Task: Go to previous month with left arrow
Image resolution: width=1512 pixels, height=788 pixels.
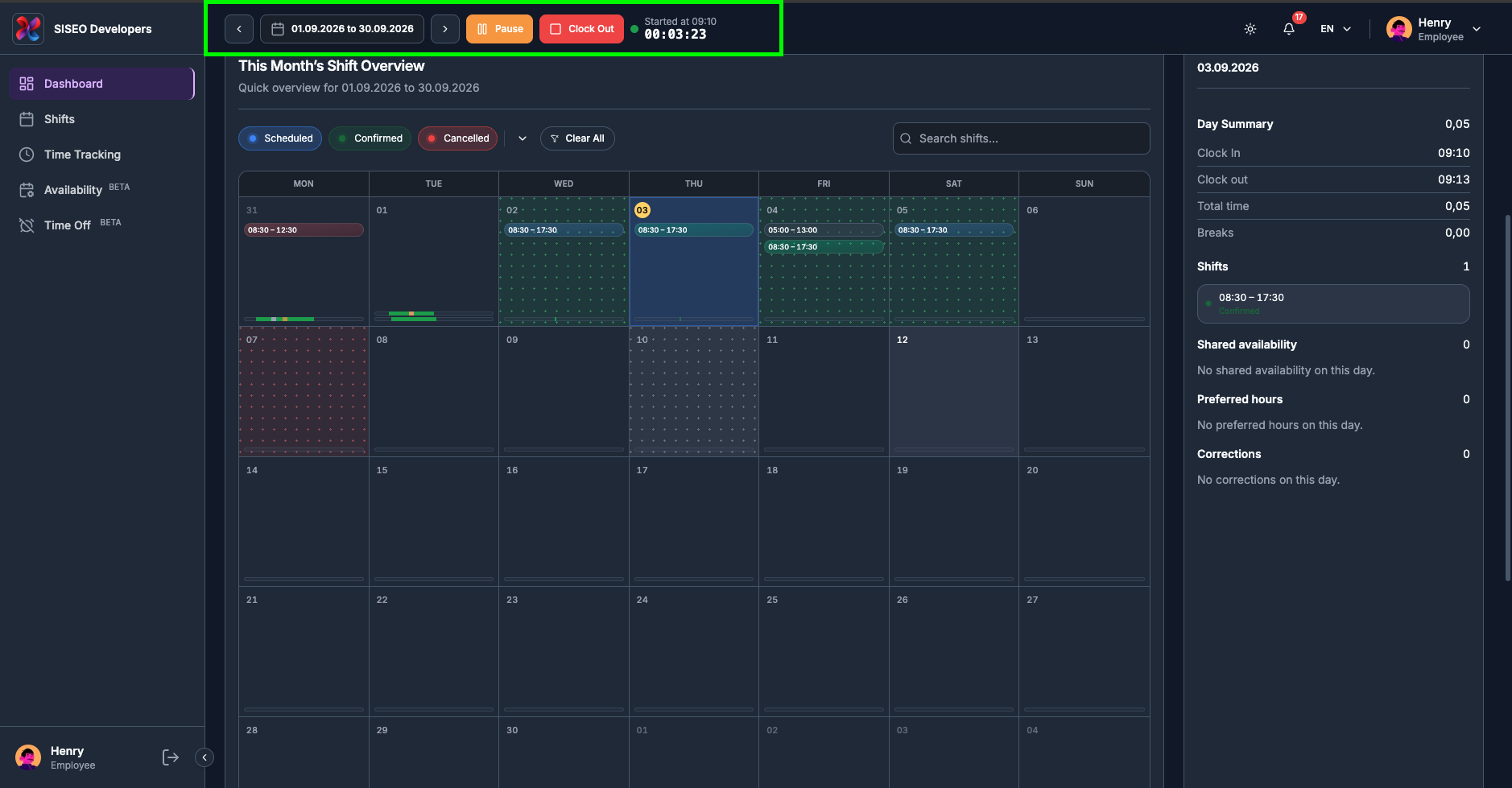Action: (239, 29)
